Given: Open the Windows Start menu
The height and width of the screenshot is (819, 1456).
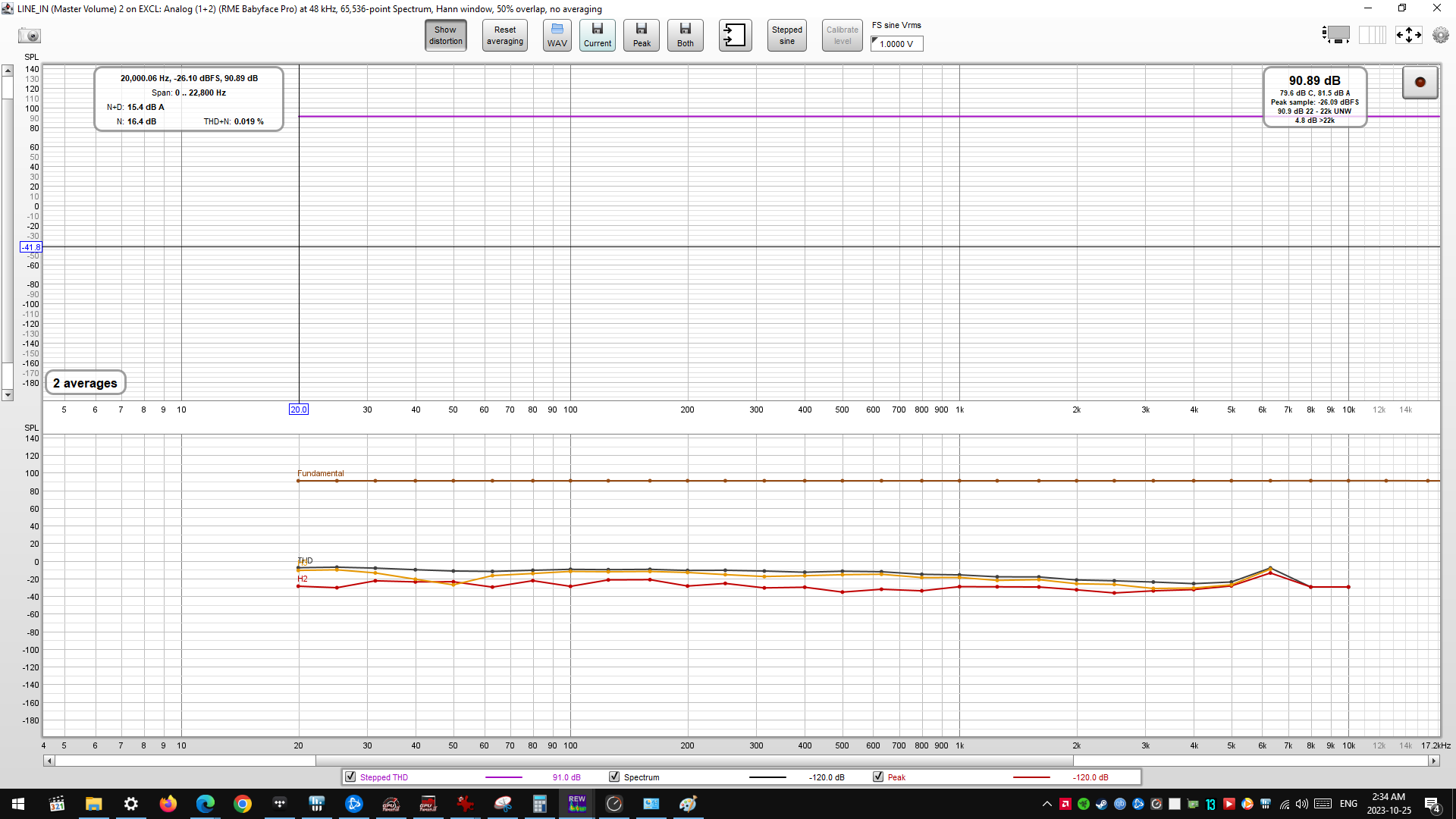Looking at the screenshot, I should click(18, 804).
